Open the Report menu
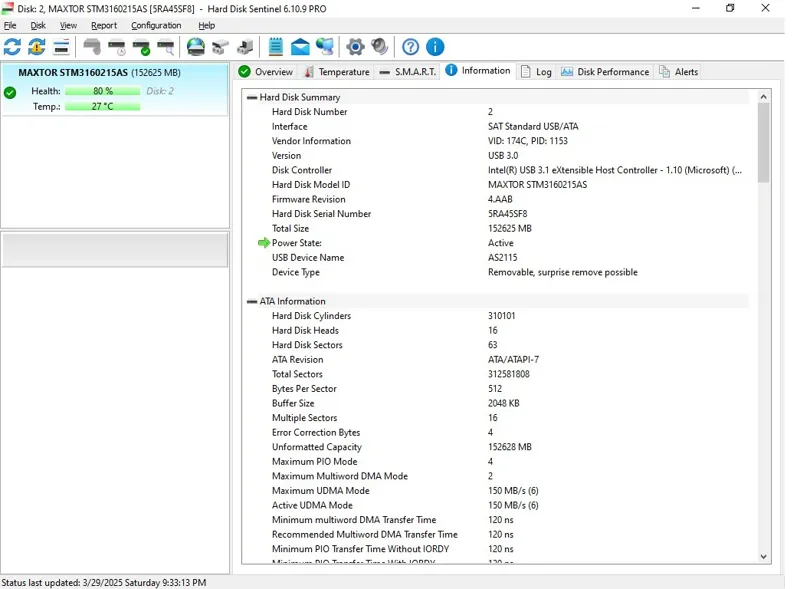Screen dimensions: 800x589 click(103, 25)
